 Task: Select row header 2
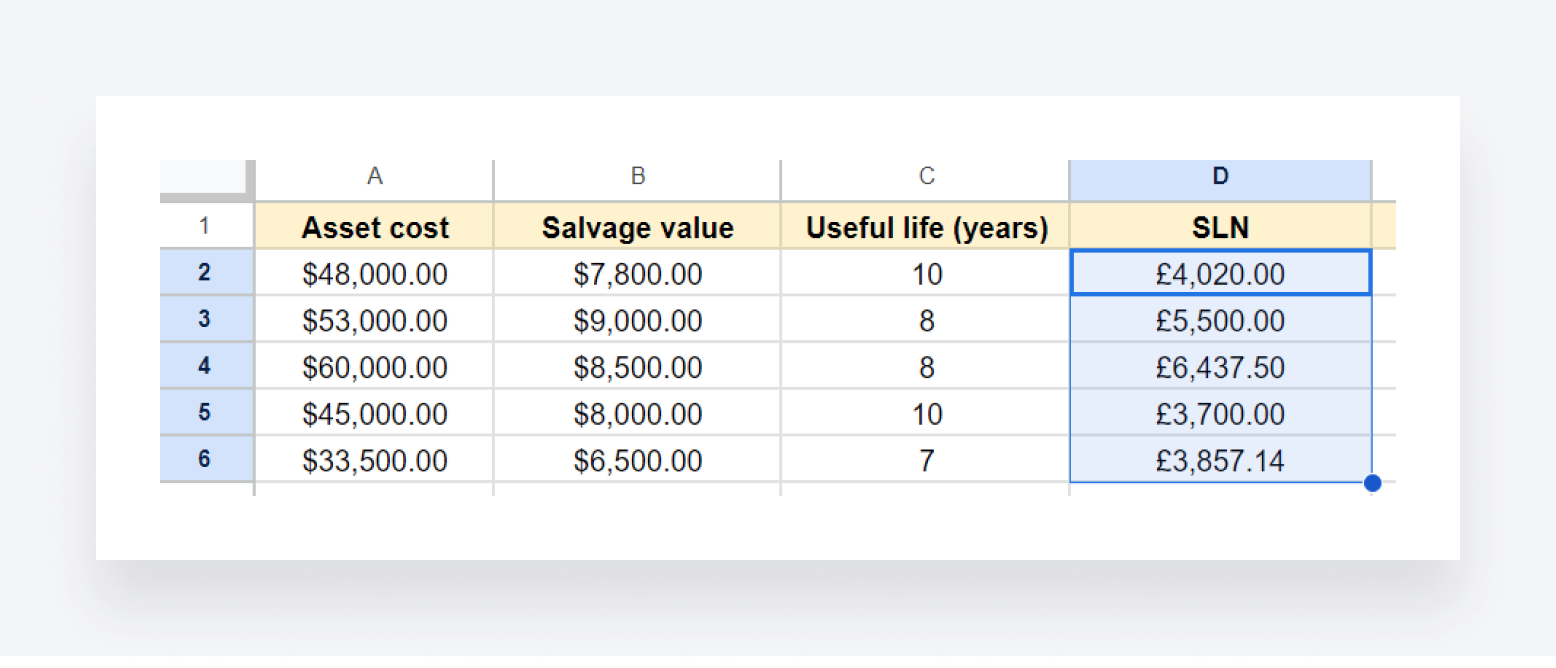pyautogui.click(x=205, y=273)
